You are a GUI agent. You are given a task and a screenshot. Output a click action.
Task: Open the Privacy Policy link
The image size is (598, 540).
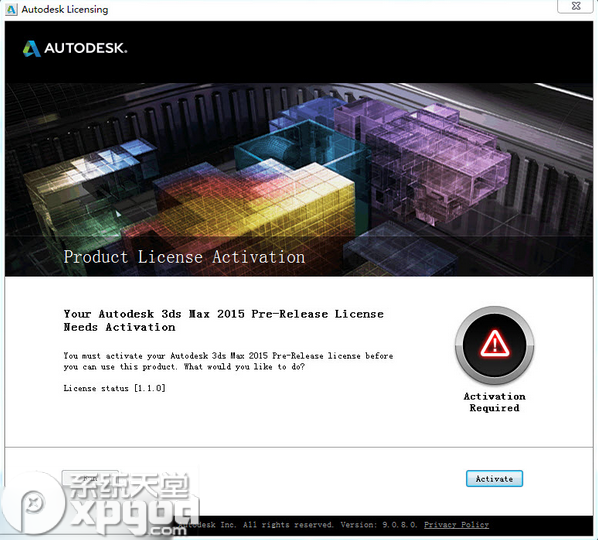coord(457,525)
